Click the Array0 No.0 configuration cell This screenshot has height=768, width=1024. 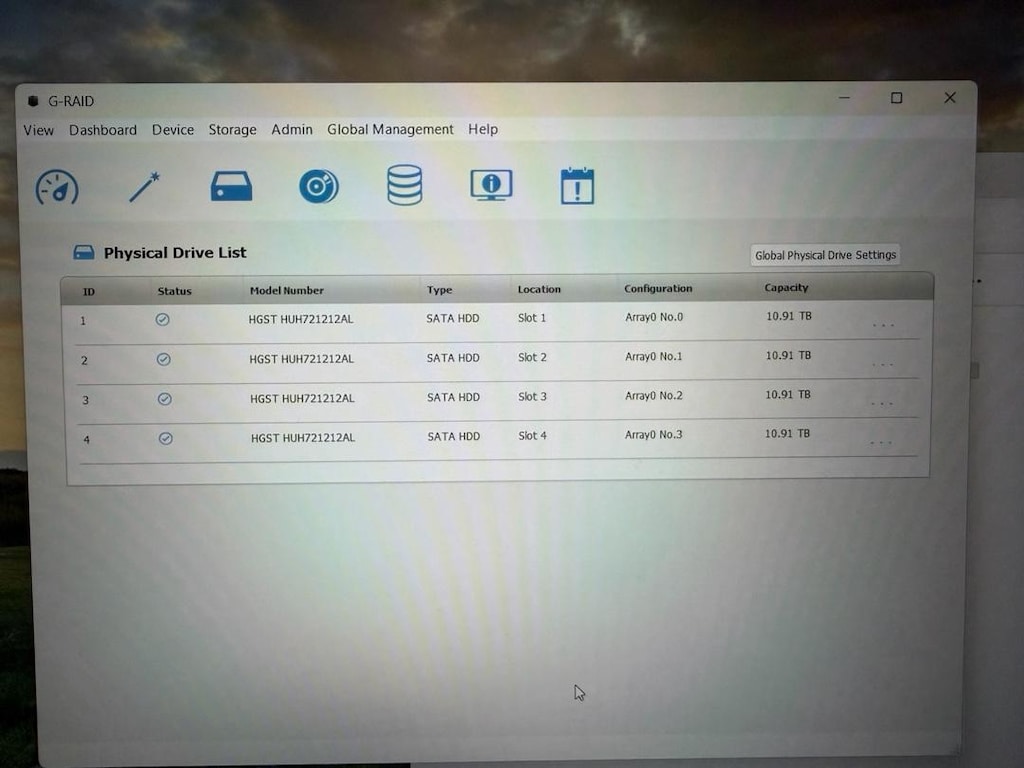[654, 317]
